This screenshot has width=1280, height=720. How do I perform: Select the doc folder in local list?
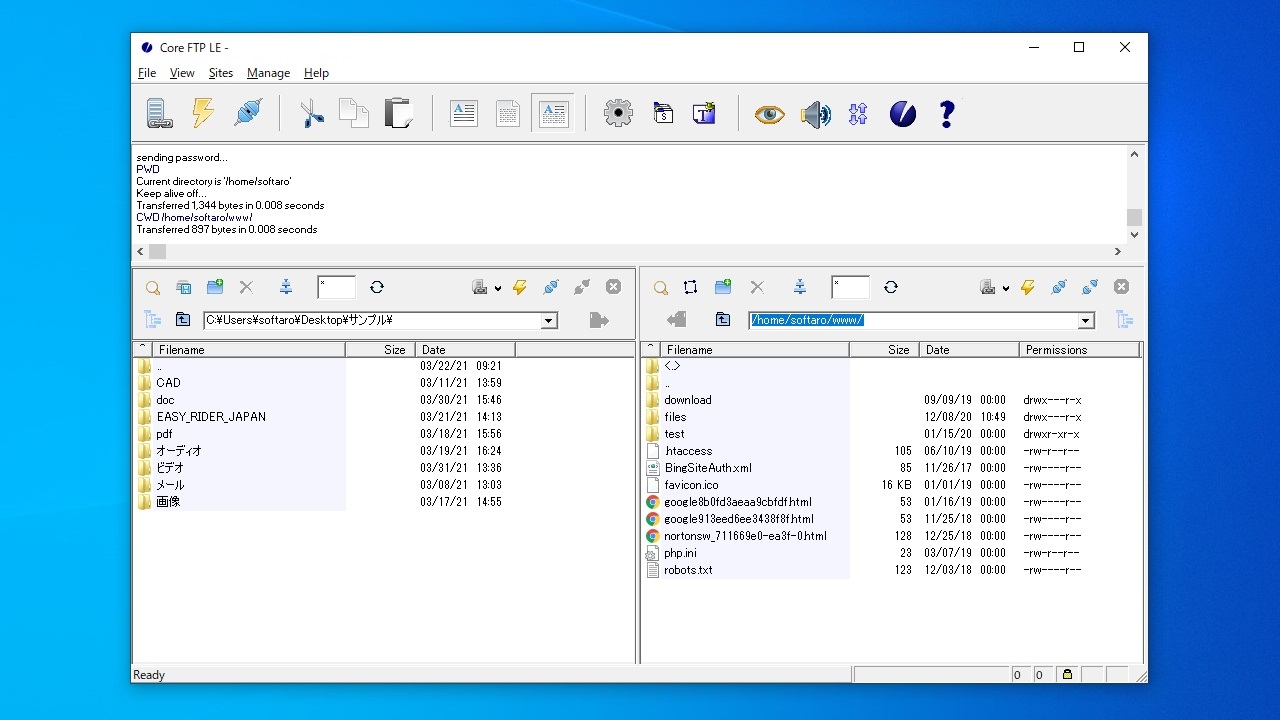[x=165, y=400]
